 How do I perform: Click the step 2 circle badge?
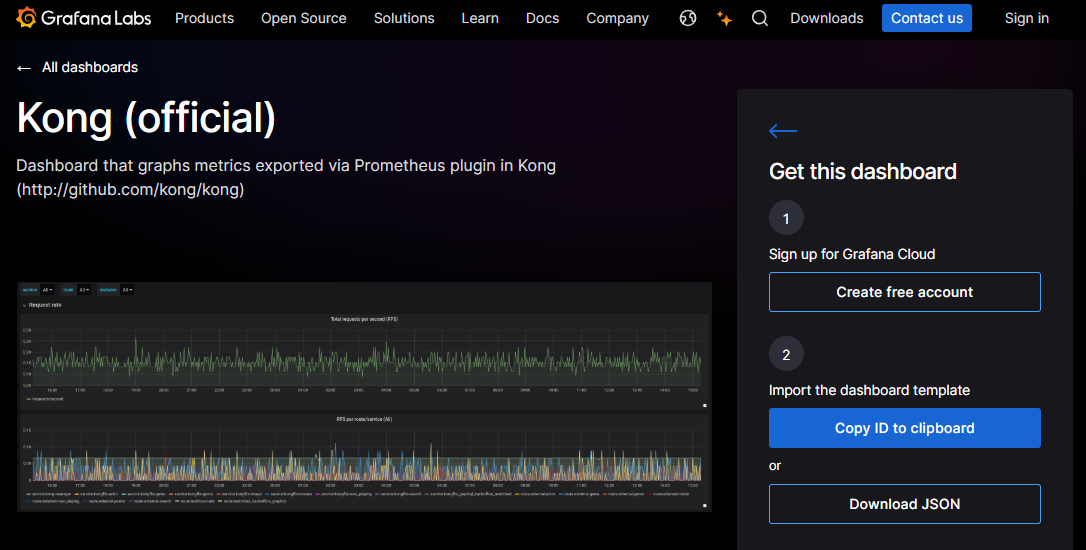786,354
